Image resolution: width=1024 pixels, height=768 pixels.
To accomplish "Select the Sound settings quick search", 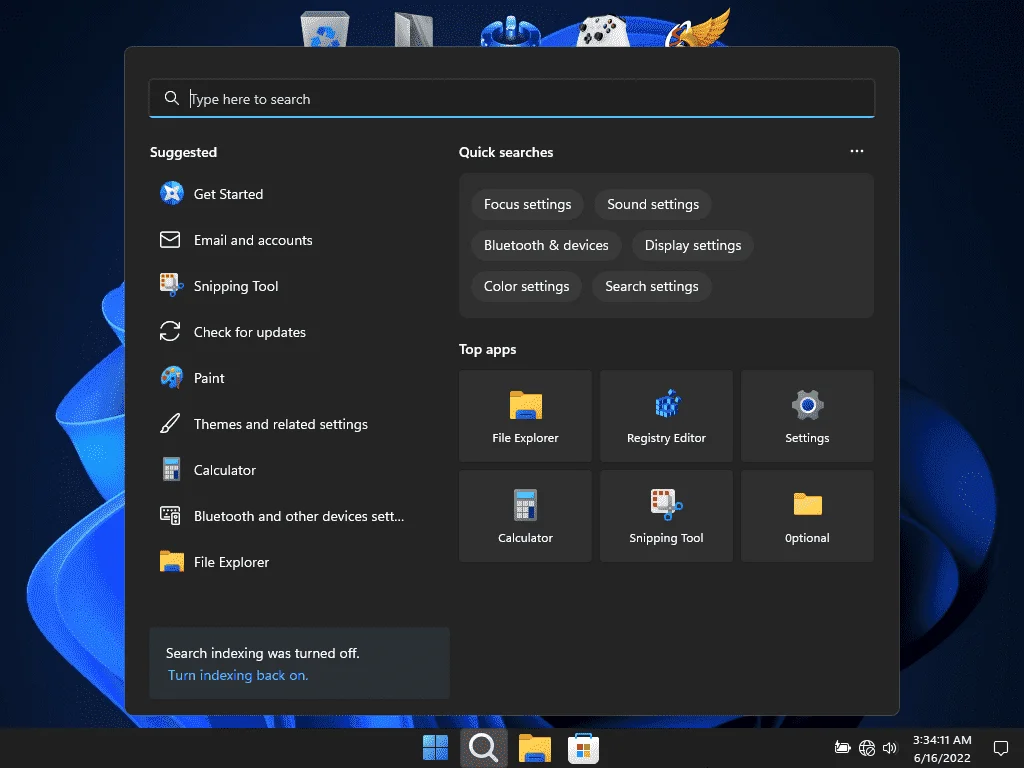I will [x=653, y=204].
